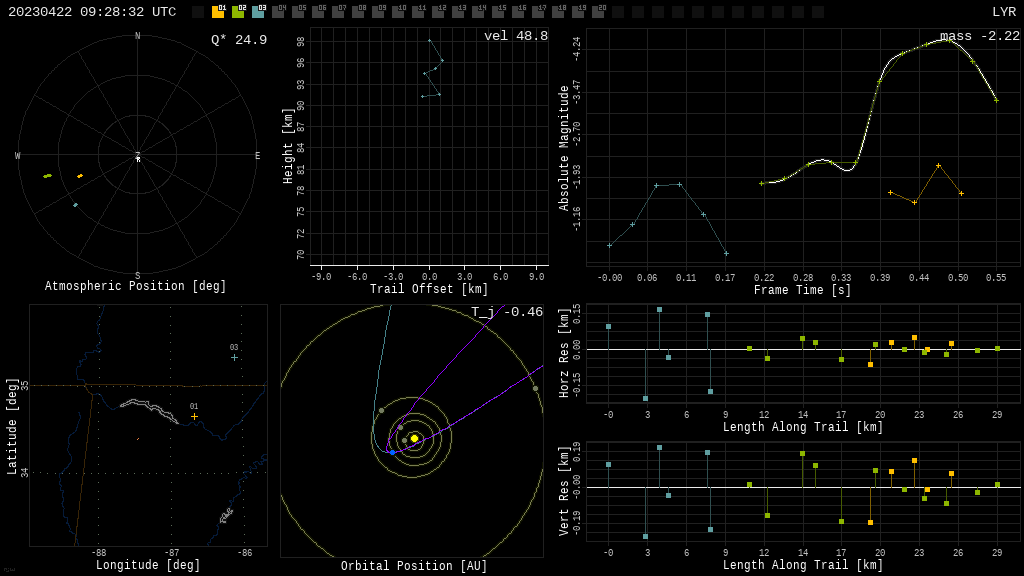
Task: Toggle the green station 02 indicator
Action: 238,12
